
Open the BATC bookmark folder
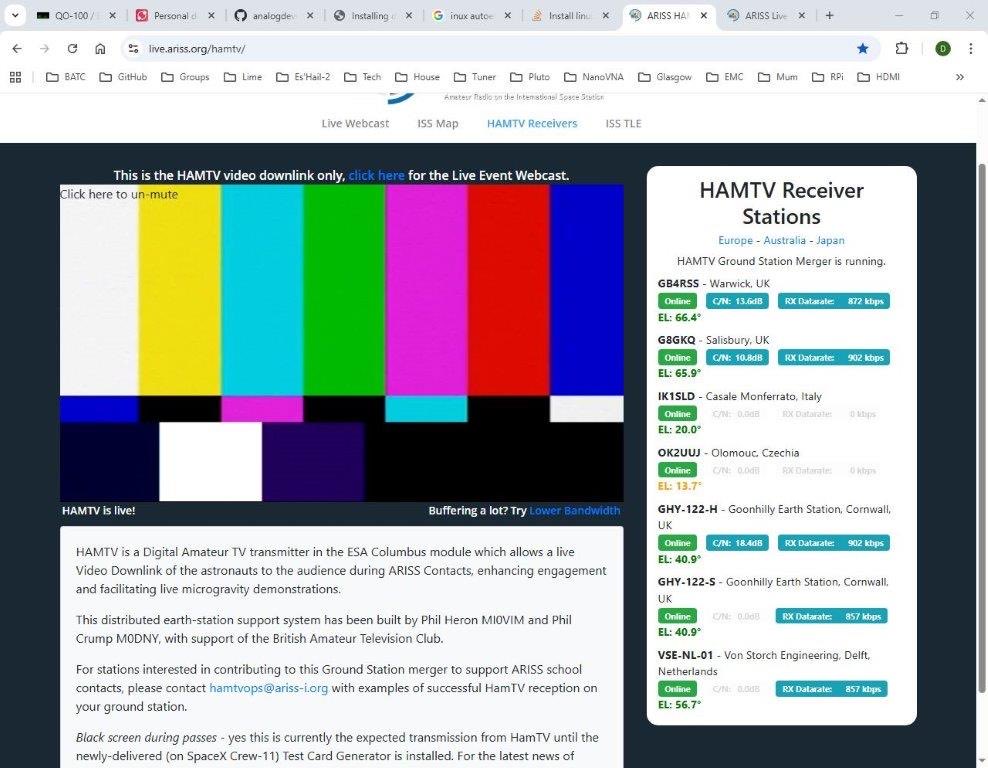(x=66, y=77)
